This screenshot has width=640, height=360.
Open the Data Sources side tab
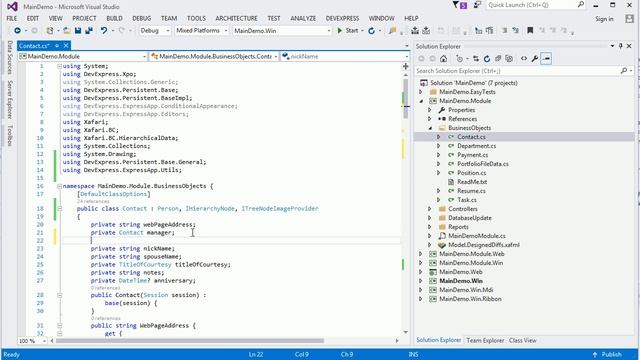click(x=10, y=58)
